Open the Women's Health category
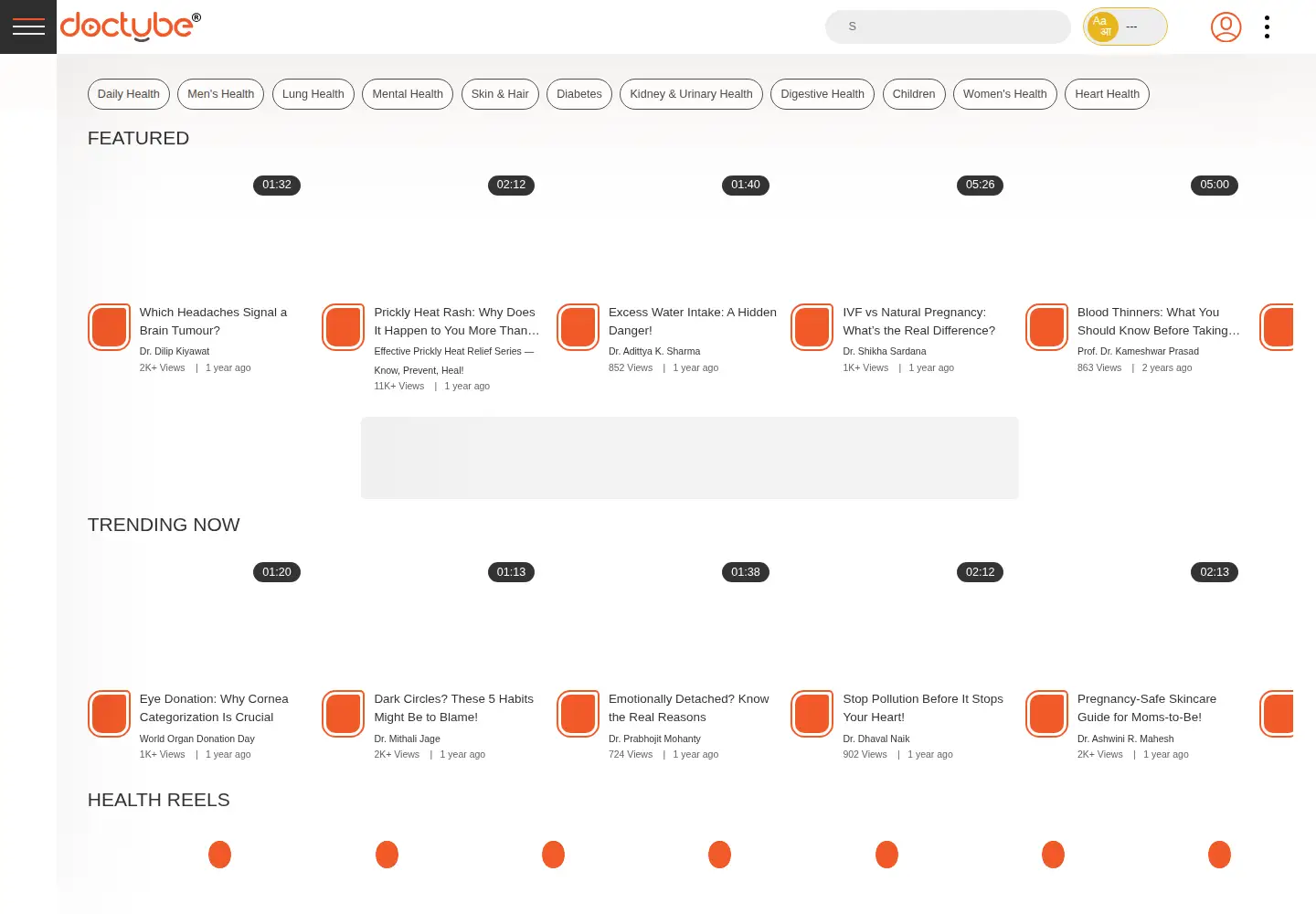 pos(1005,94)
